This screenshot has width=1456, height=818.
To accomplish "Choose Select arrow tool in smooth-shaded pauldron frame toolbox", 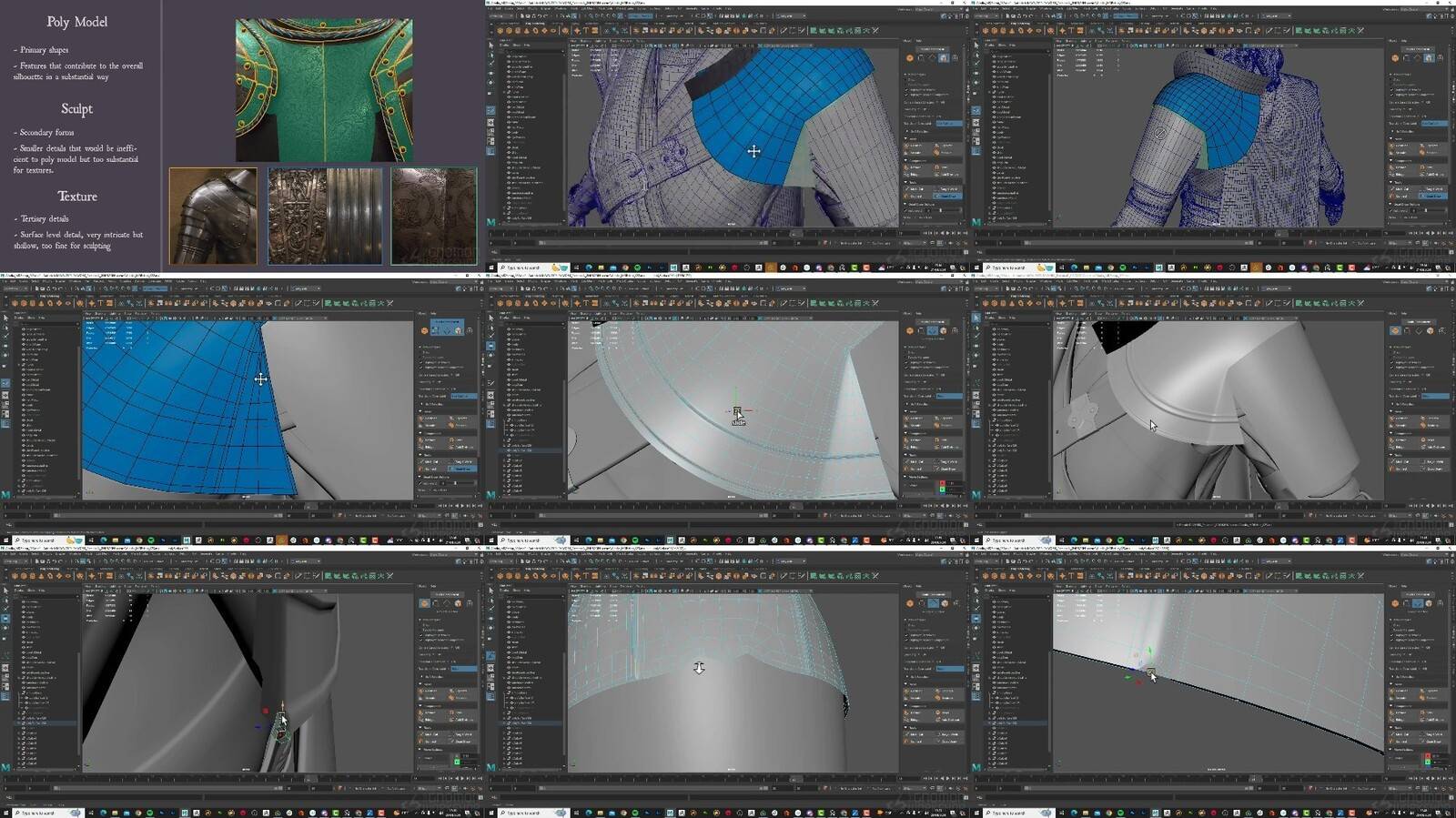I will point(976,318).
